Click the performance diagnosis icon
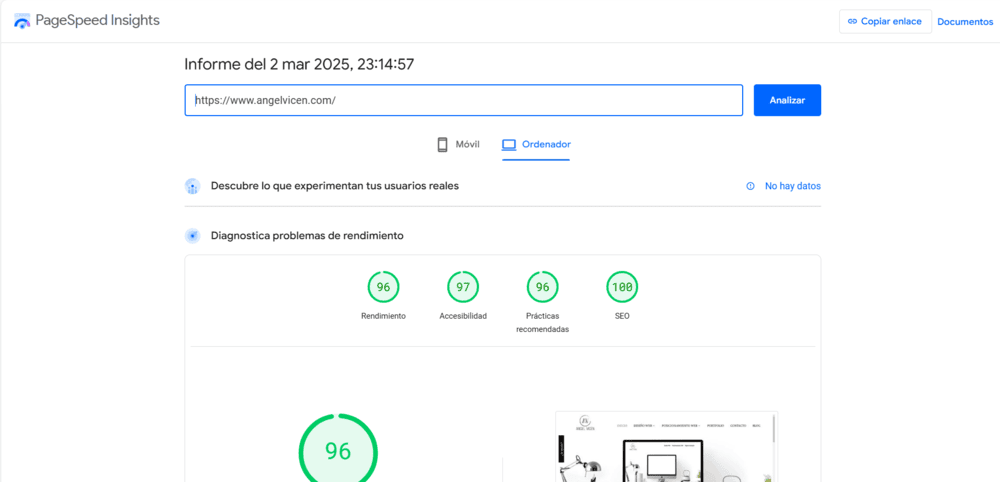This screenshot has width=1000, height=482. tap(193, 236)
